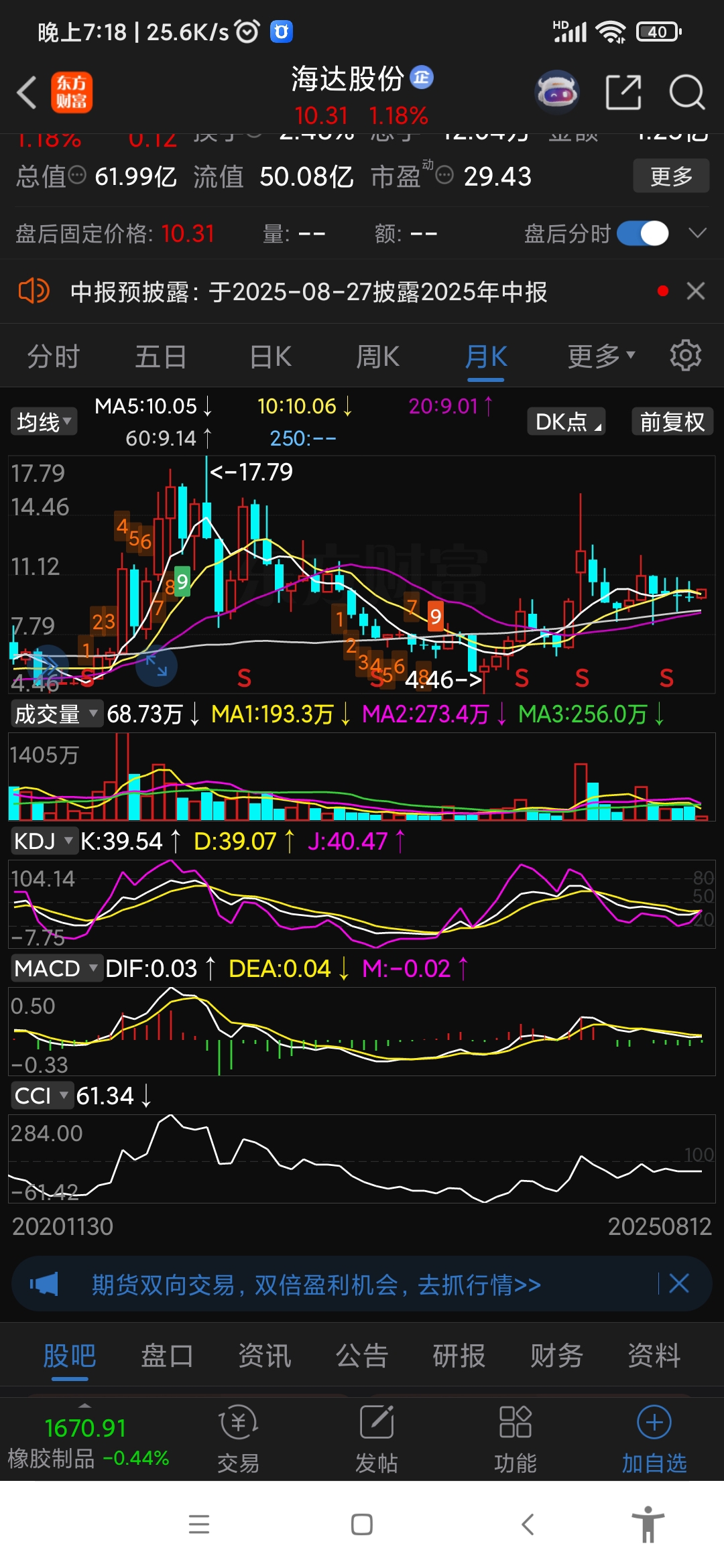724x1568 pixels.
Task: Tap the 流值 50.08亿 figure
Action: 274,176
